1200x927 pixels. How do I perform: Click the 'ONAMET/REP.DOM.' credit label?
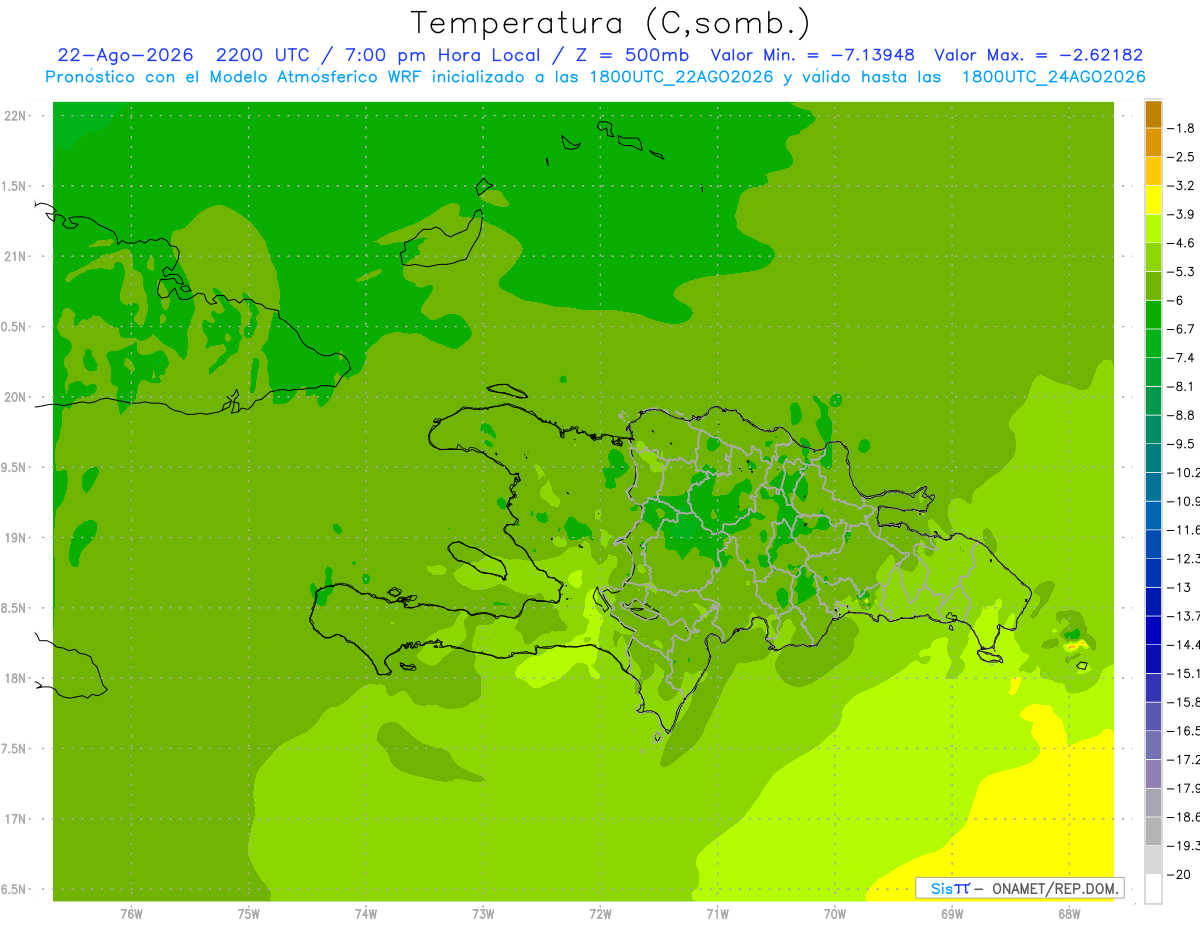coord(1054,887)
